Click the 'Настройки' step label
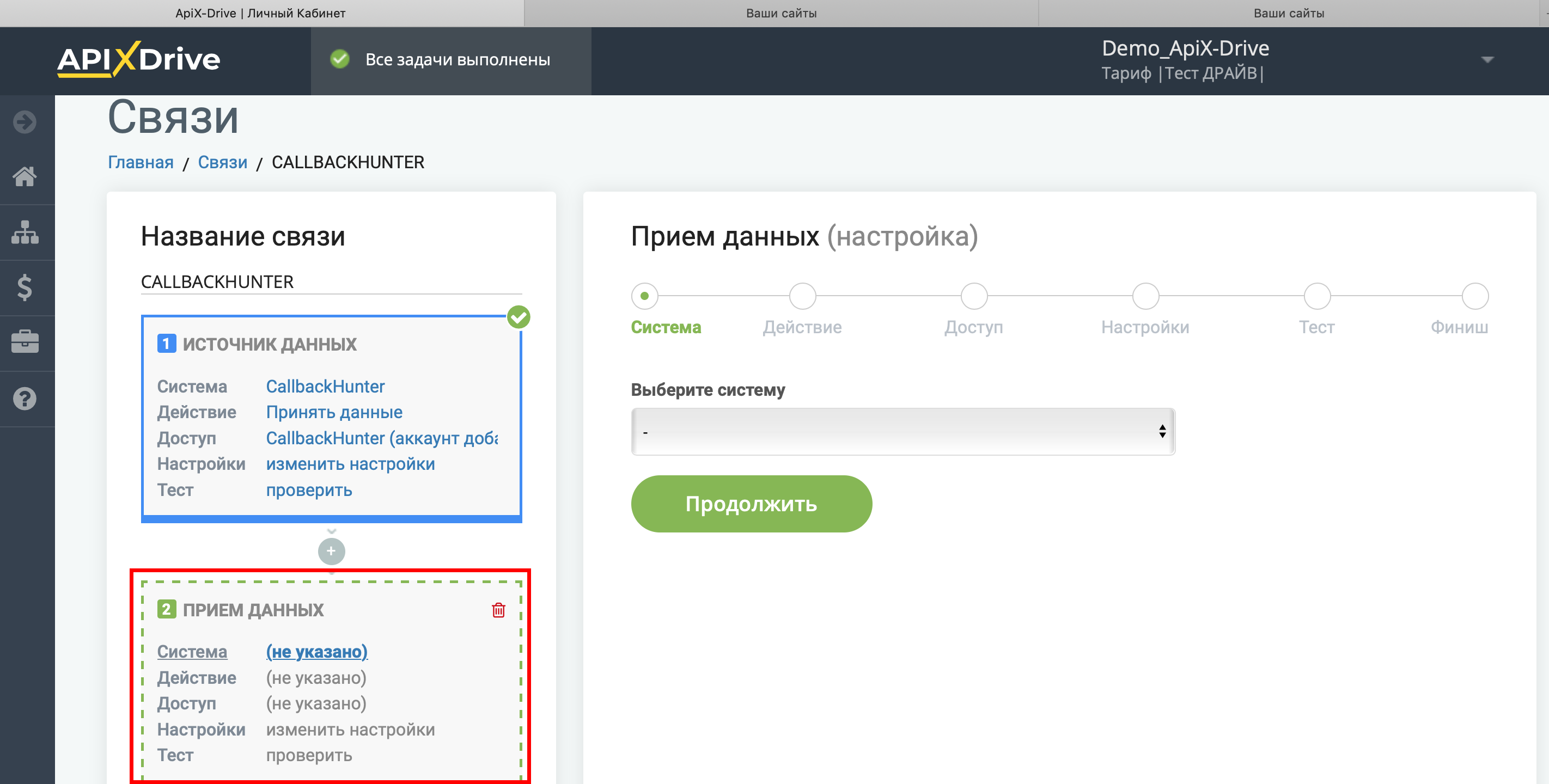Viewport: 1549px width, 784px height. point(1145,327)
